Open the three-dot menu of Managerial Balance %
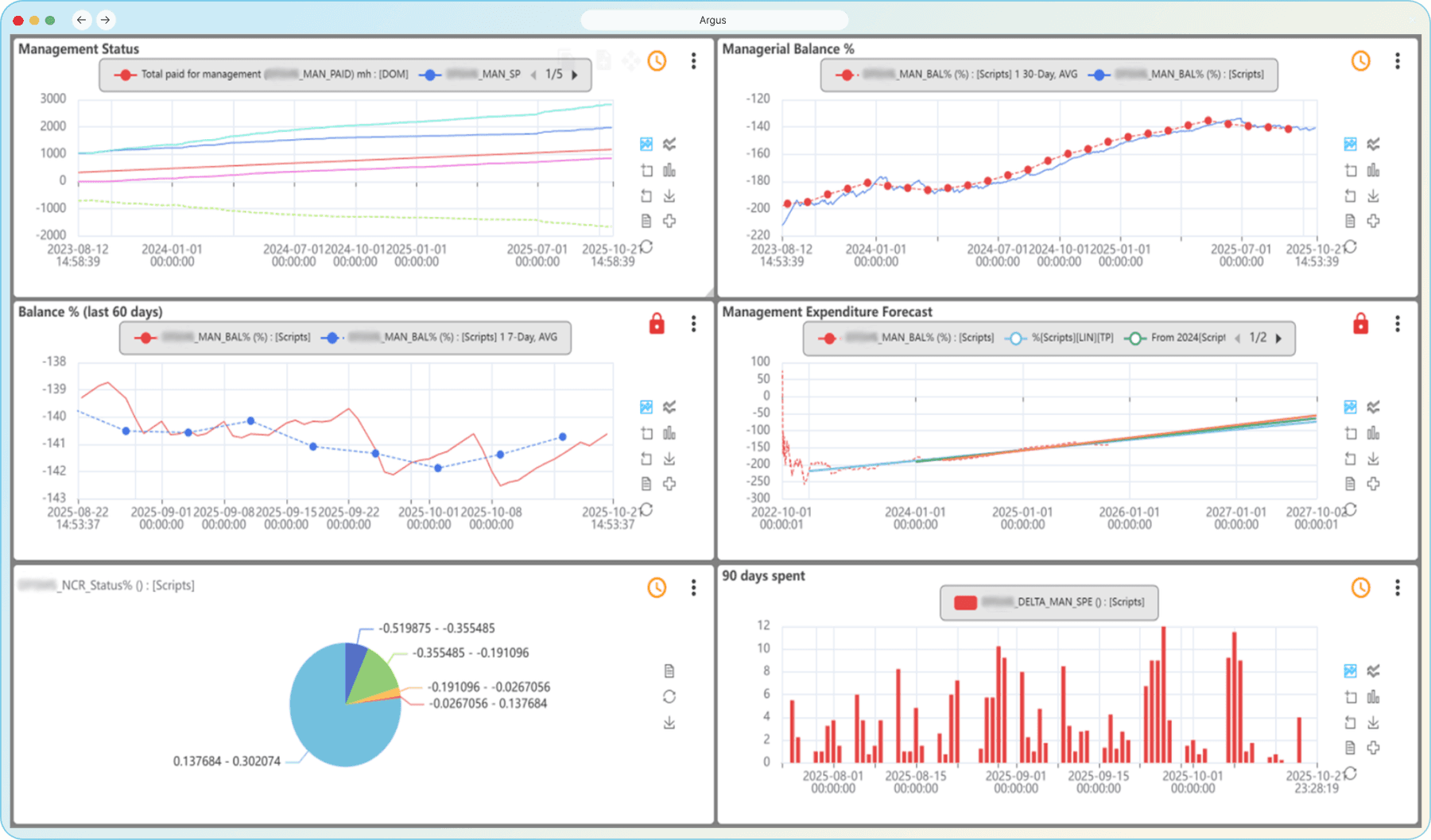 tap(1397, 61)
